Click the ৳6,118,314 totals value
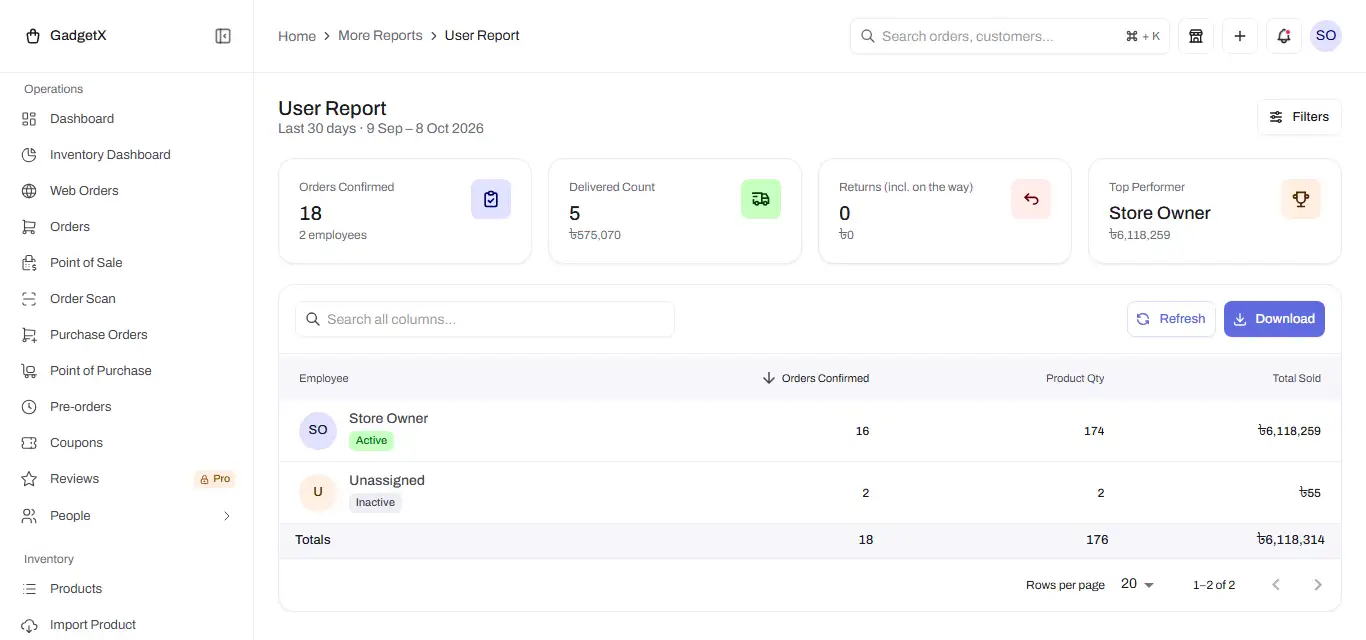Screen dimensions: 1366x640 pyautogui.click(x=1291, y=540)
